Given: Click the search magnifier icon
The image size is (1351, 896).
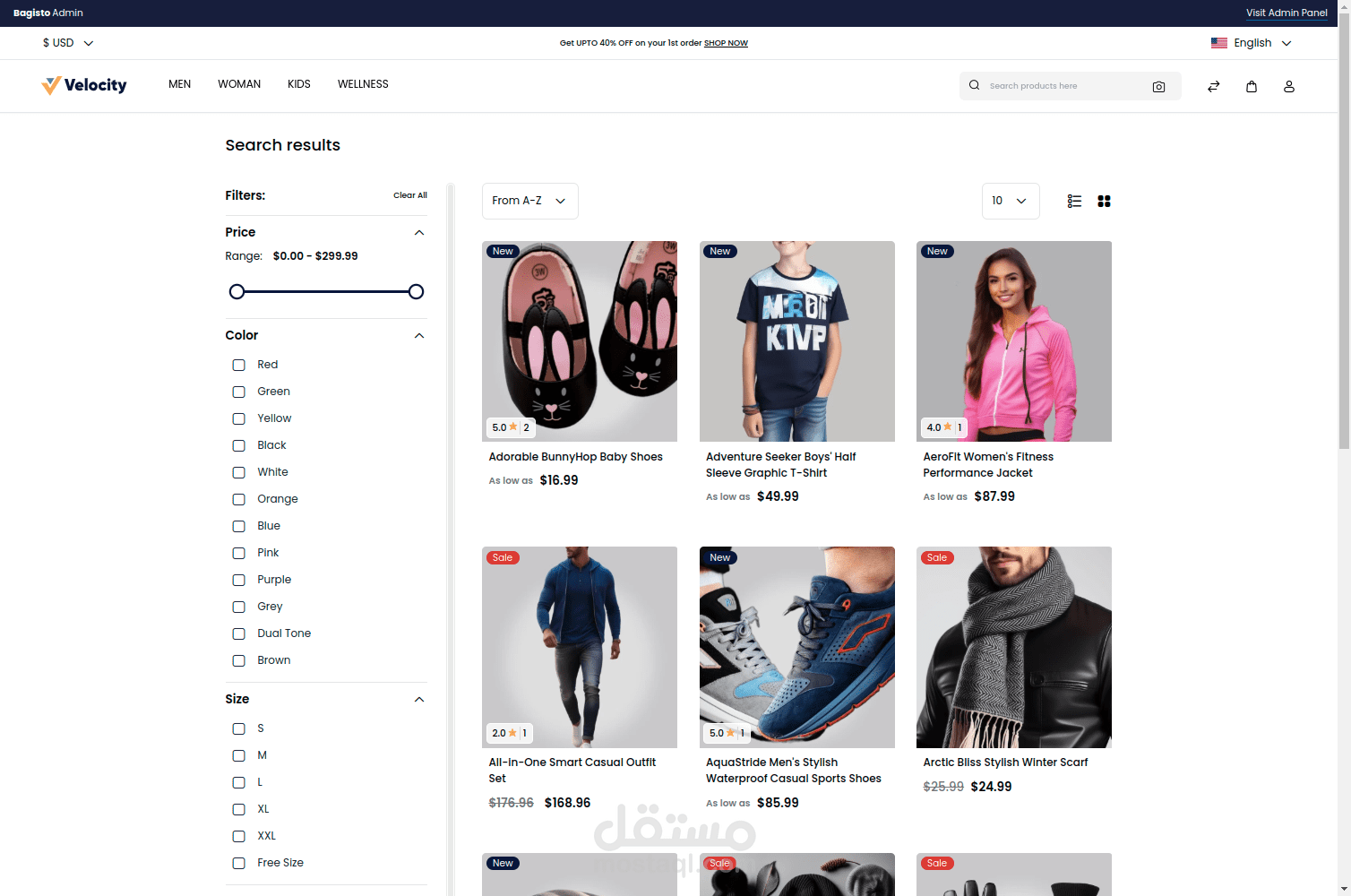Looking at the screenshot, I should (974, 85).
